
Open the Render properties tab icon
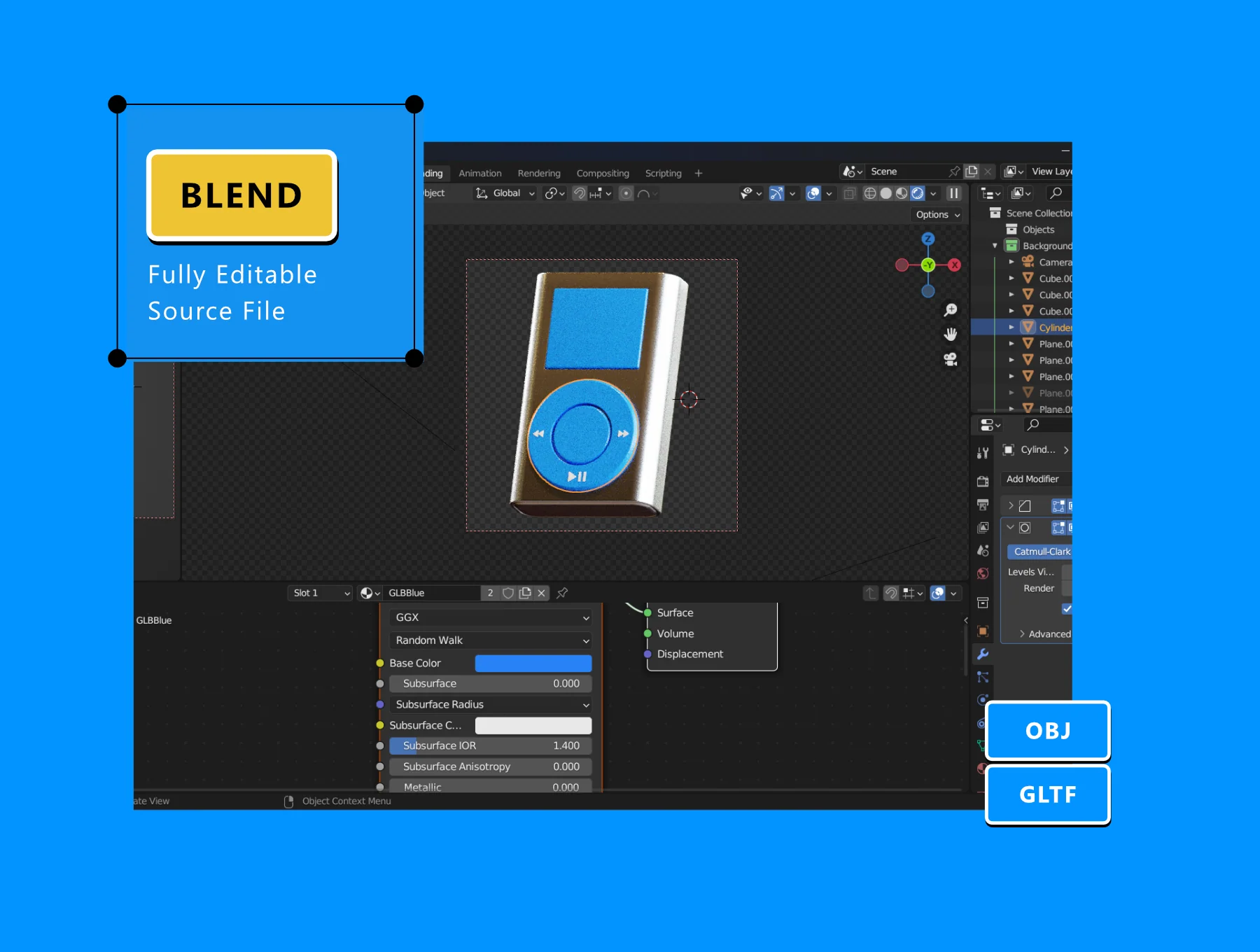983,481
